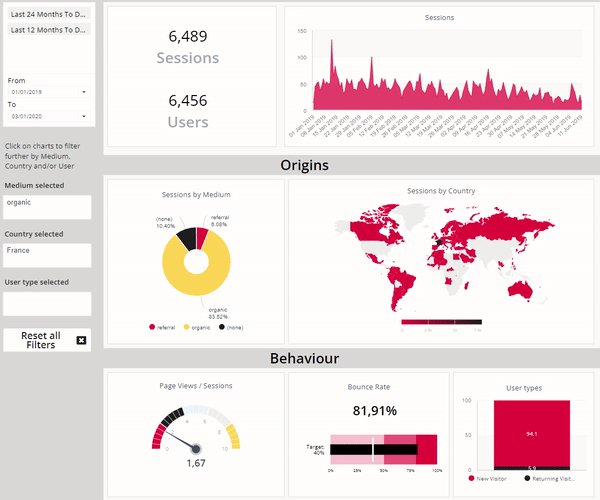Viewport: 600px width, 500px height.
Task: Click the black segment of the gauge
Action: coord(173,417)
